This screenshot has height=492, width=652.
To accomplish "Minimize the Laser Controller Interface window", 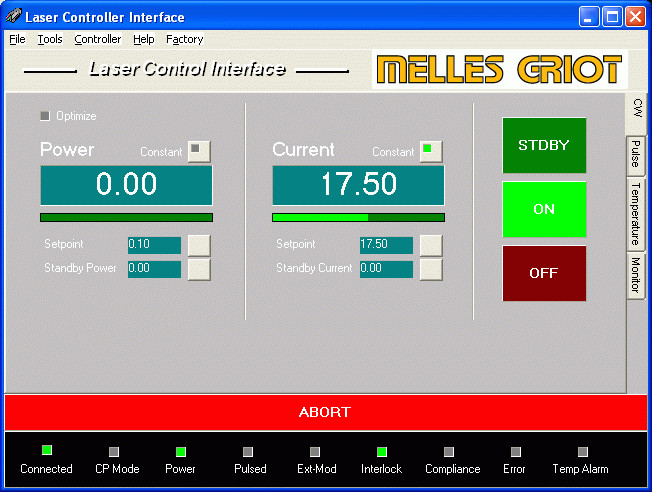I will click(589, 17).
